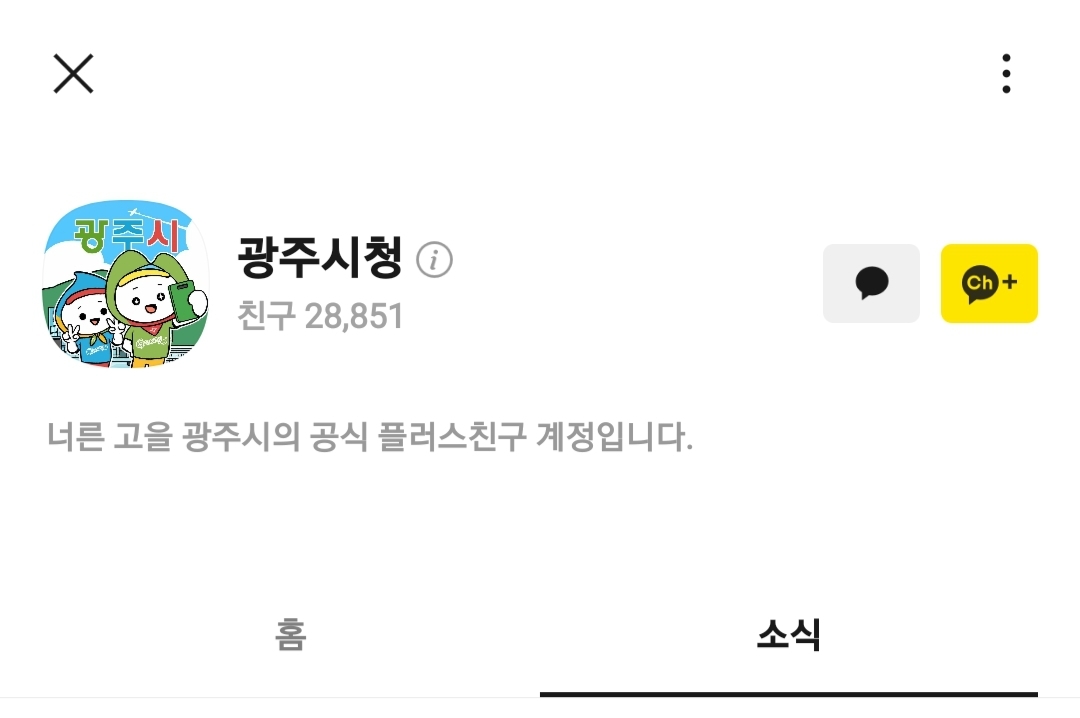This screenshot has height=718, width=1080.
Task: Click the green smartphone held by the mascot
Action: coord(183,301)
